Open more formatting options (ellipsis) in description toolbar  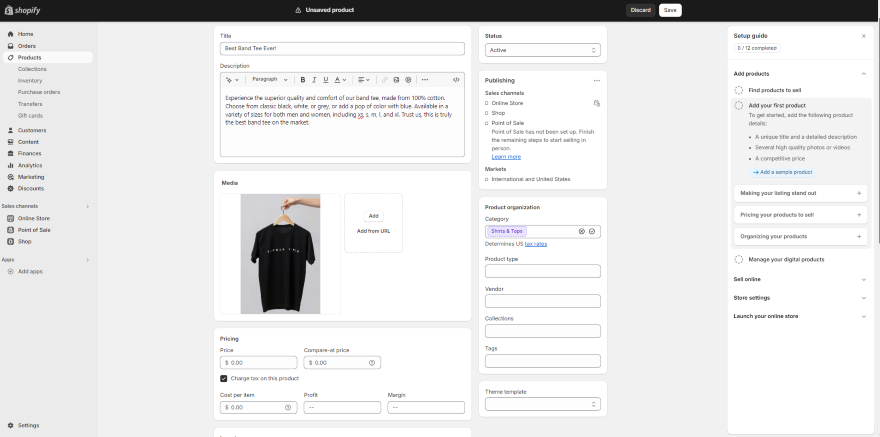click(425, 80)
